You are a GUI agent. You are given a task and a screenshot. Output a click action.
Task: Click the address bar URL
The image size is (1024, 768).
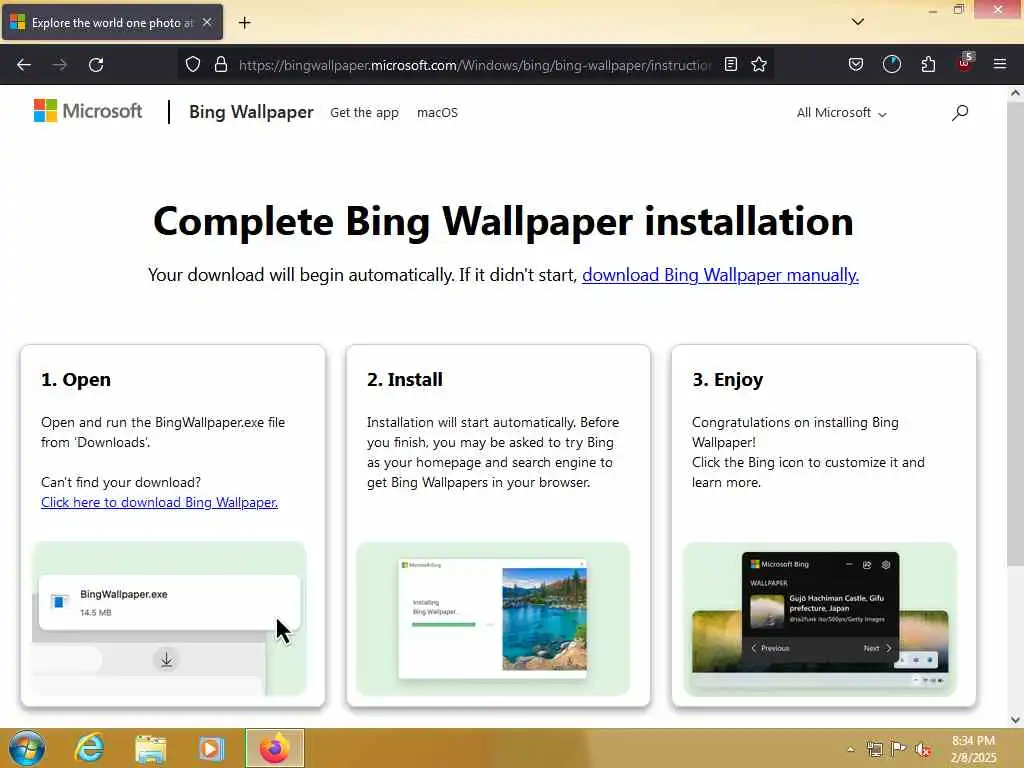click(475, 65)
